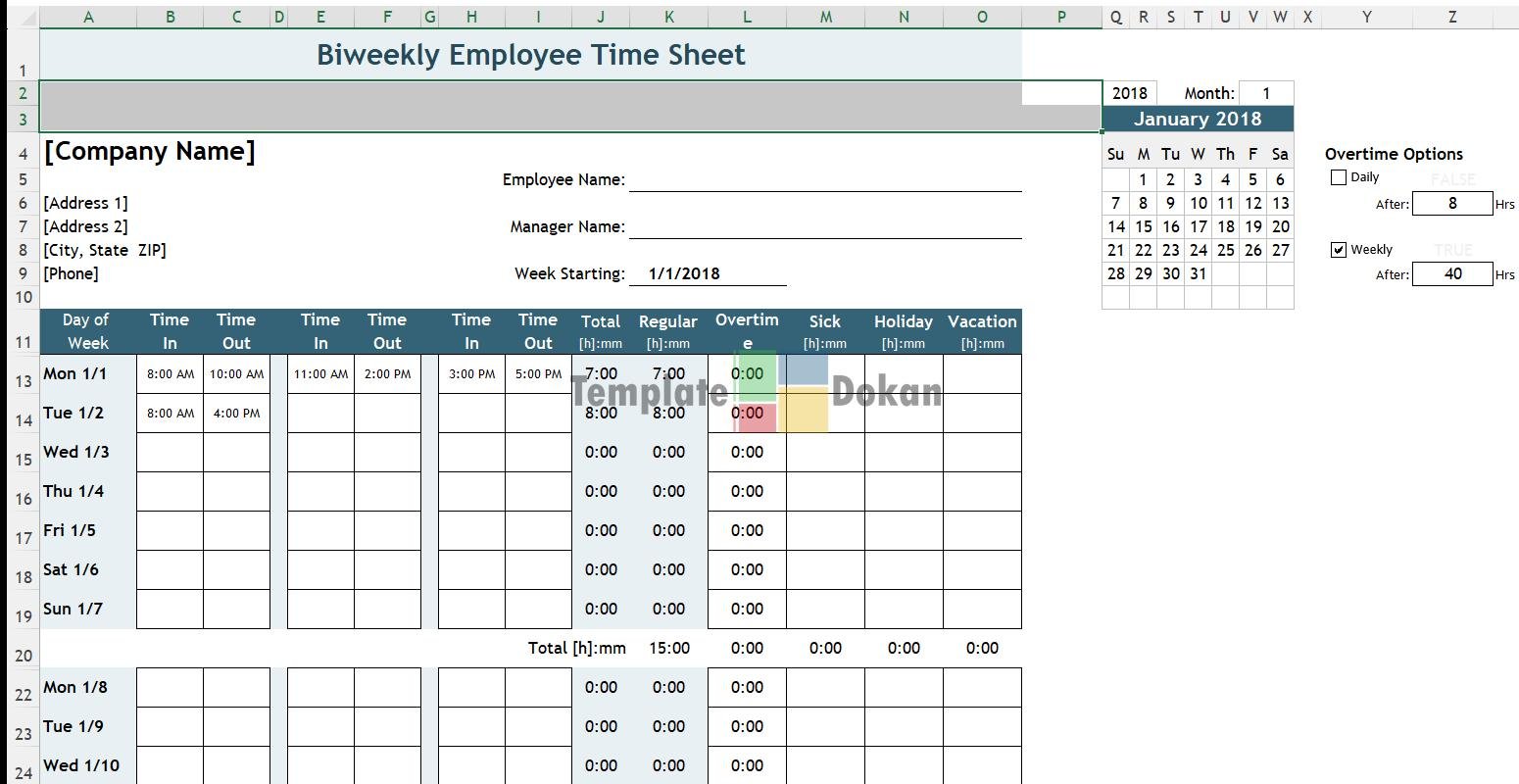Uncheck the Weekly overtime checkbox

point(1339,250)
